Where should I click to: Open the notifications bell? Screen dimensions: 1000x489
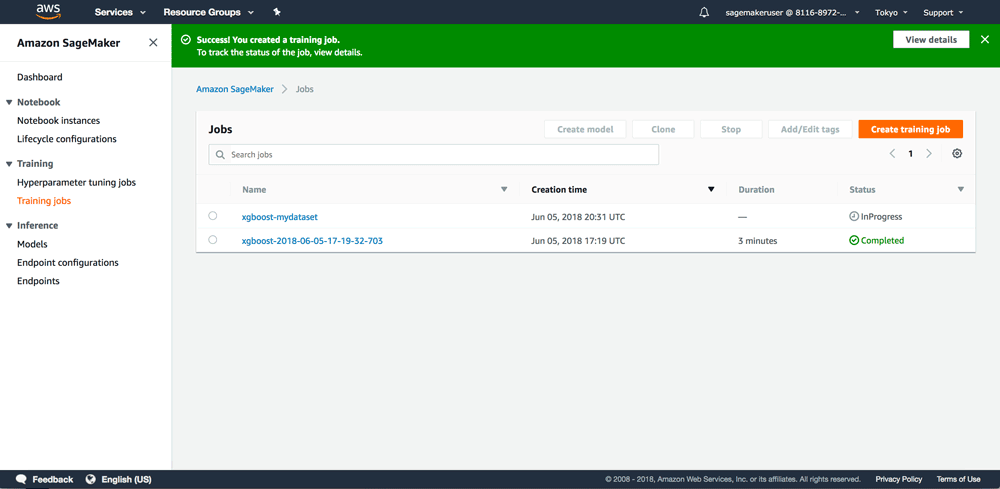pos(704,12)
